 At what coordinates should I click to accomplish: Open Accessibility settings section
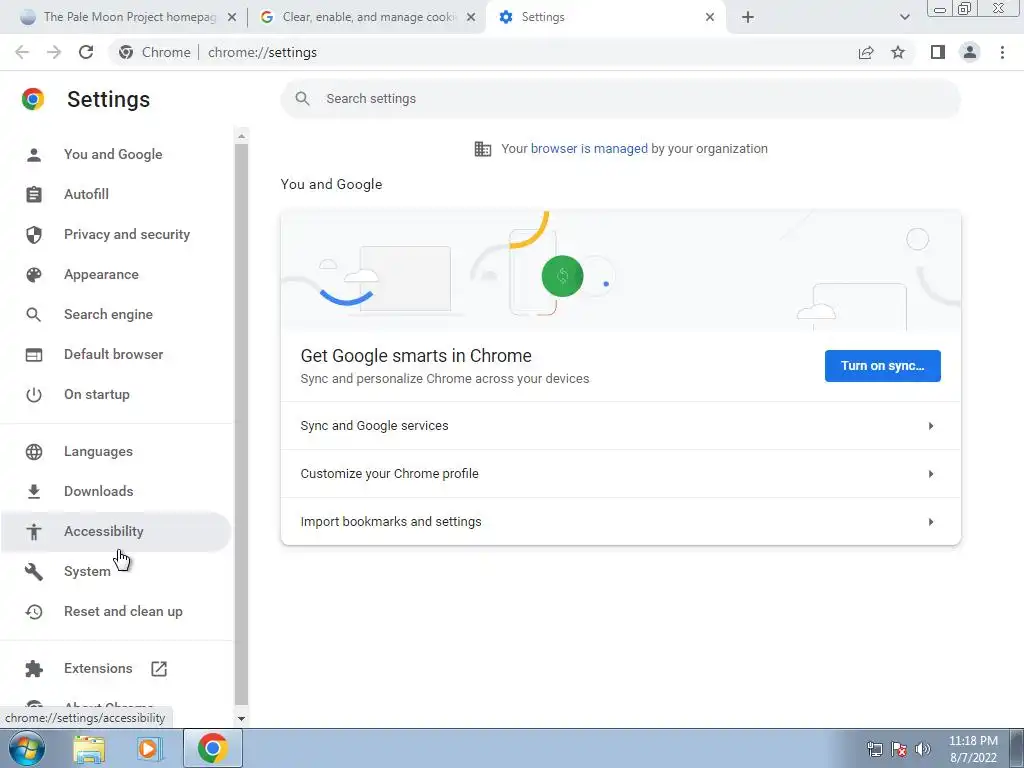116,532
